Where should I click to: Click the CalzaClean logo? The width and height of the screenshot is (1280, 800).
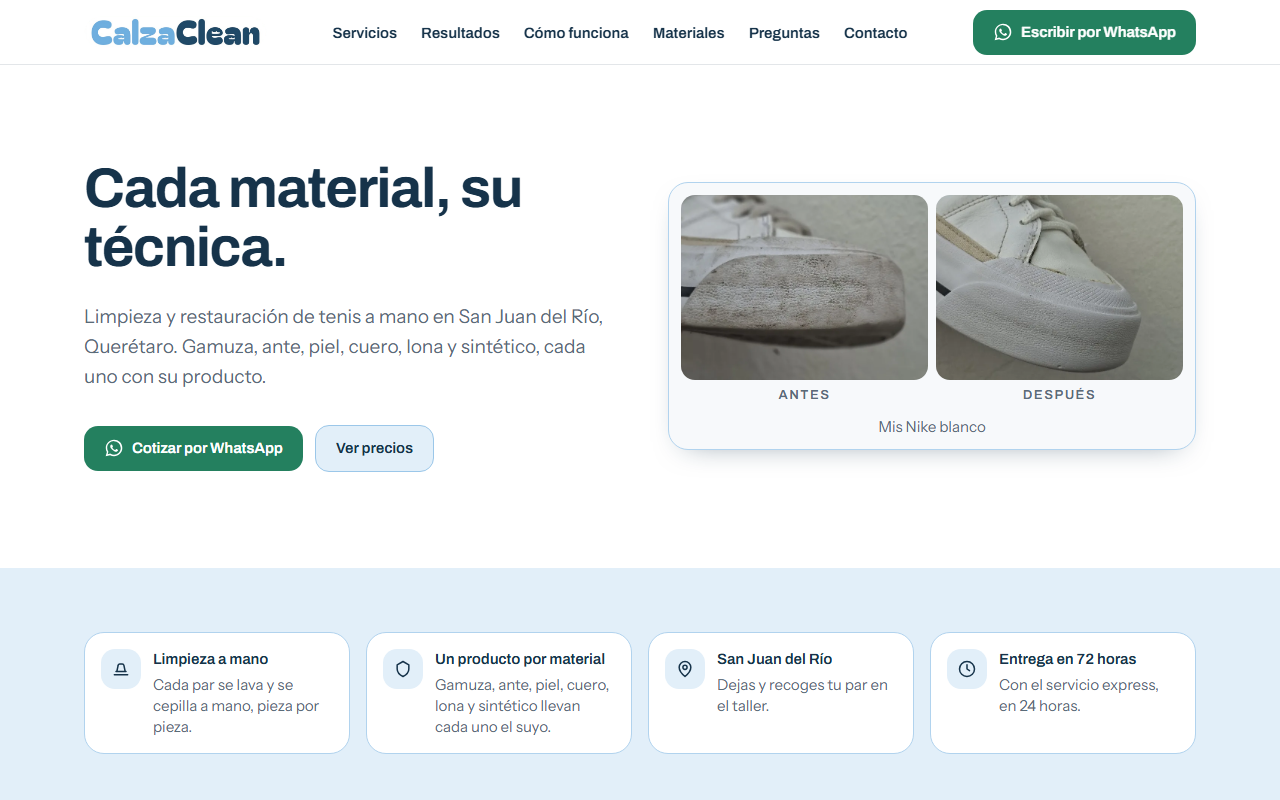(175, 33)
